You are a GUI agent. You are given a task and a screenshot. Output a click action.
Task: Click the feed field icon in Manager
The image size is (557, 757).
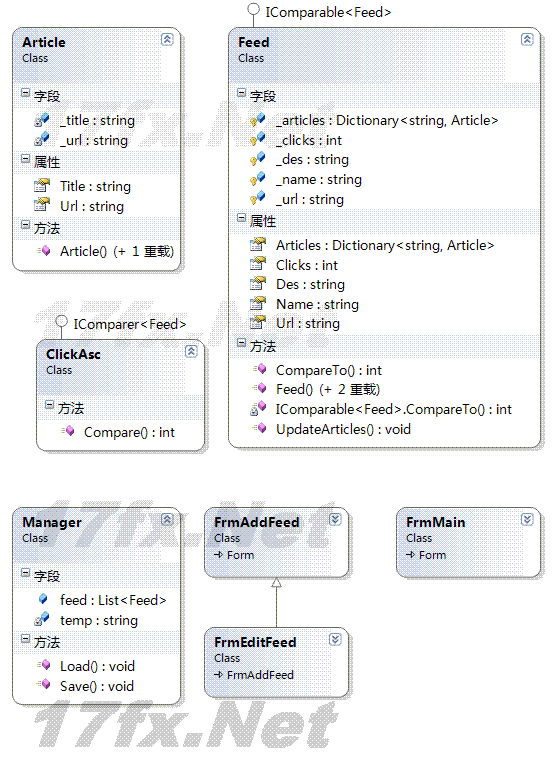click(43, 599)
